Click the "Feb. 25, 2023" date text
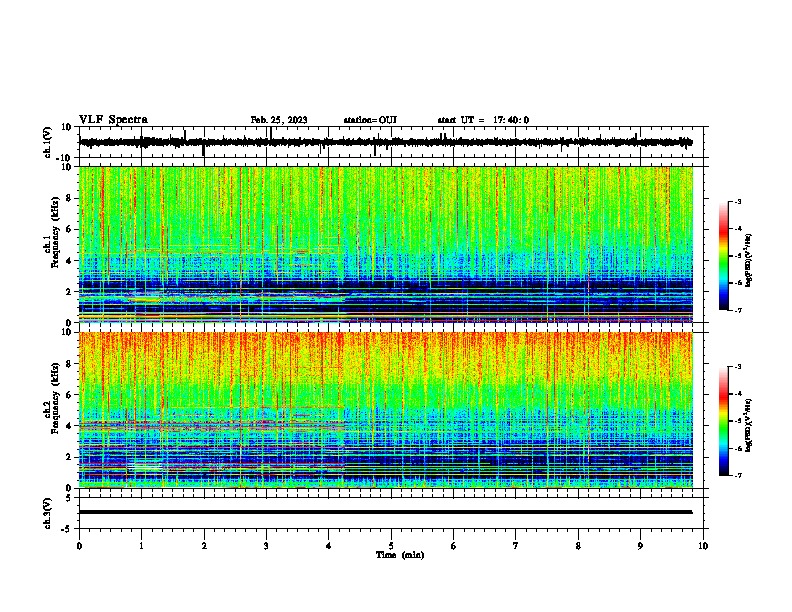The image size is (792, 612). point(279,120)
